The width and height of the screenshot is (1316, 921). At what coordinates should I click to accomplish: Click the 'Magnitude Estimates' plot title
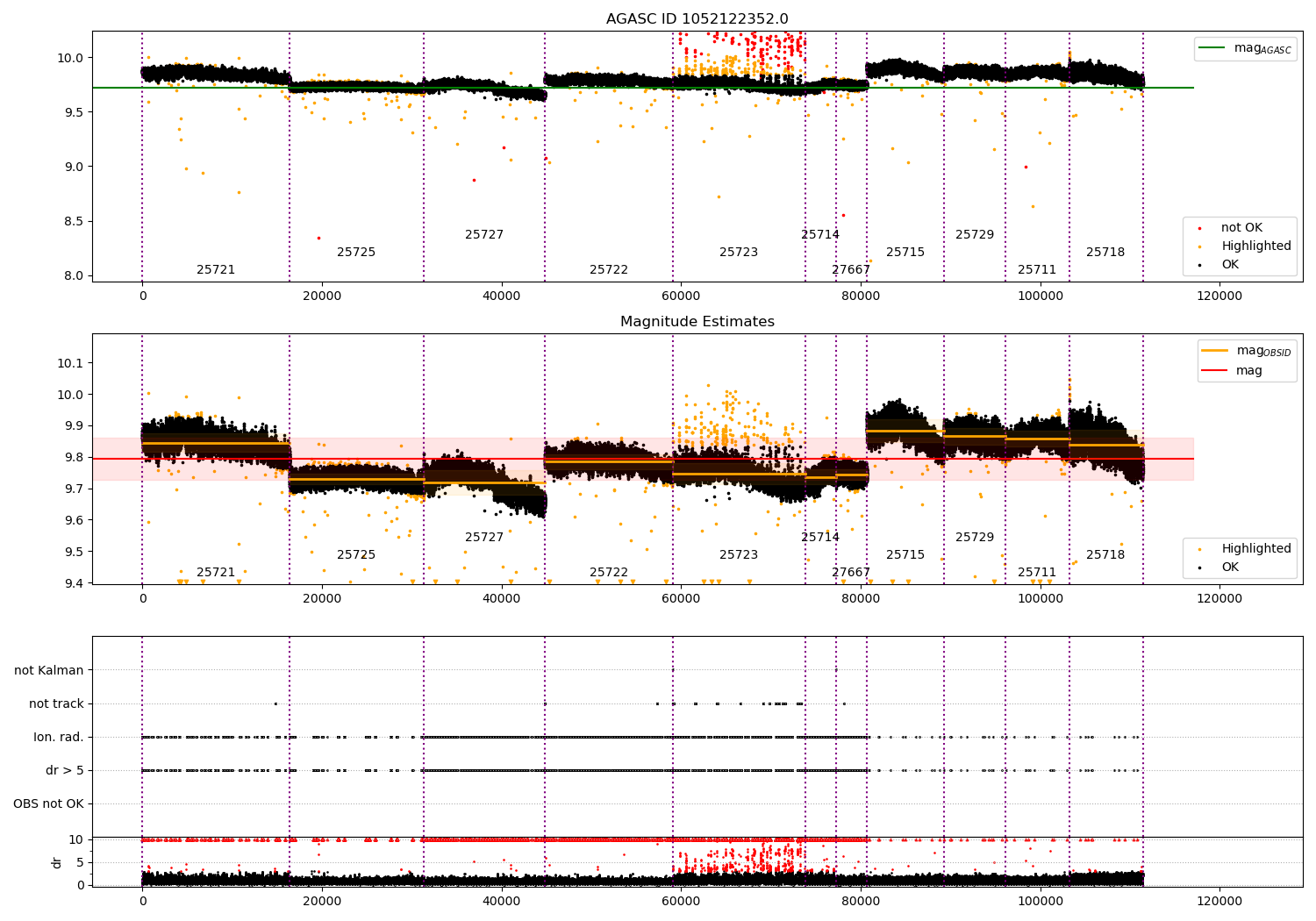tap(697, 321)
